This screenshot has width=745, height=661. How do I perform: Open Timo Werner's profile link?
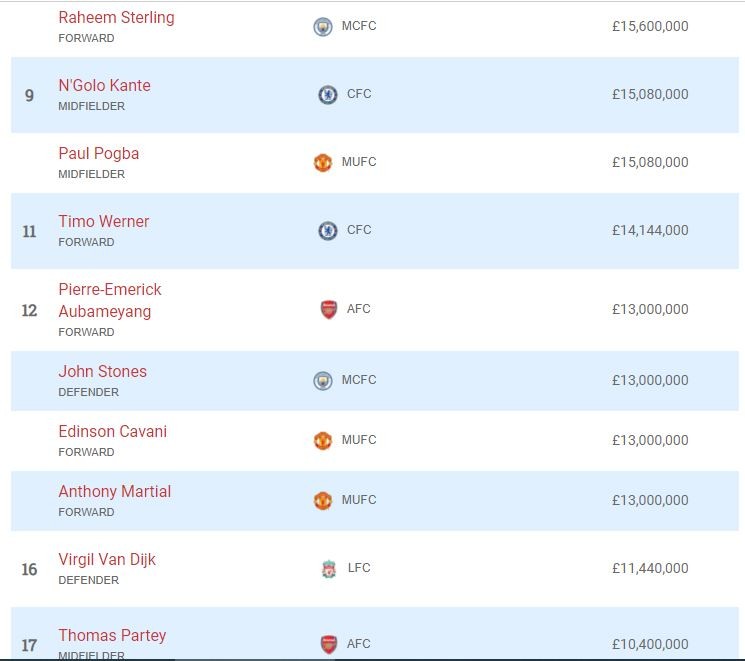pyautogui.click(x=103, y=222)
